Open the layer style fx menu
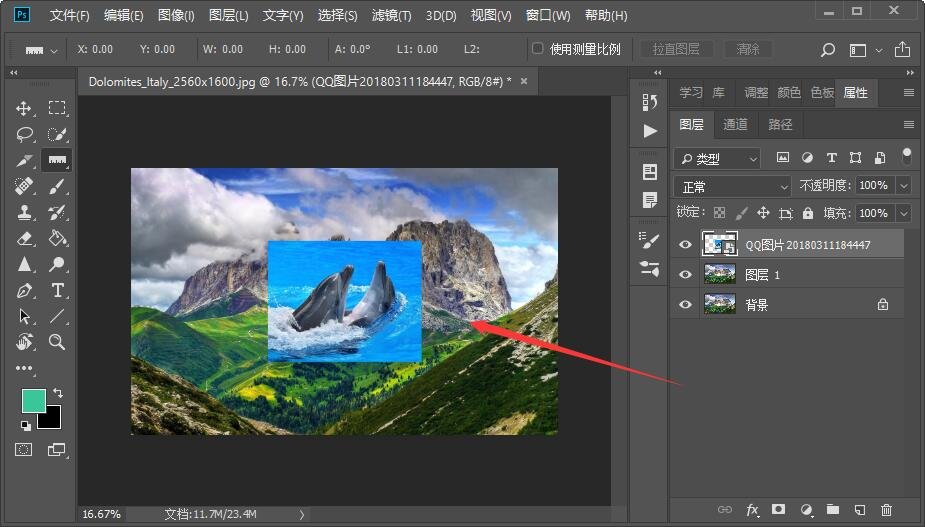 pos(752,510)
